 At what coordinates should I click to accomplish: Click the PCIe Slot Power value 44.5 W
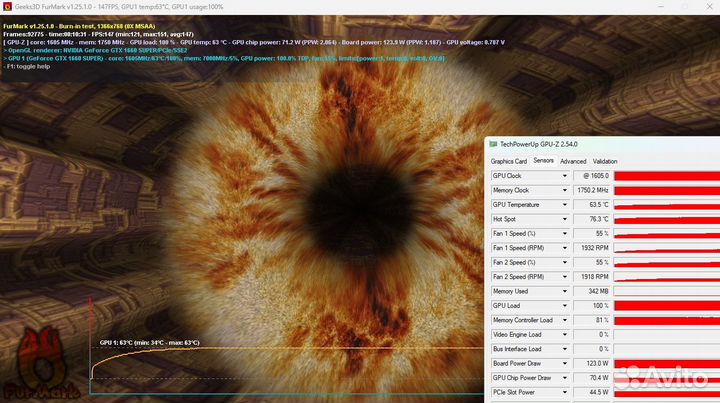coord(592,393)
